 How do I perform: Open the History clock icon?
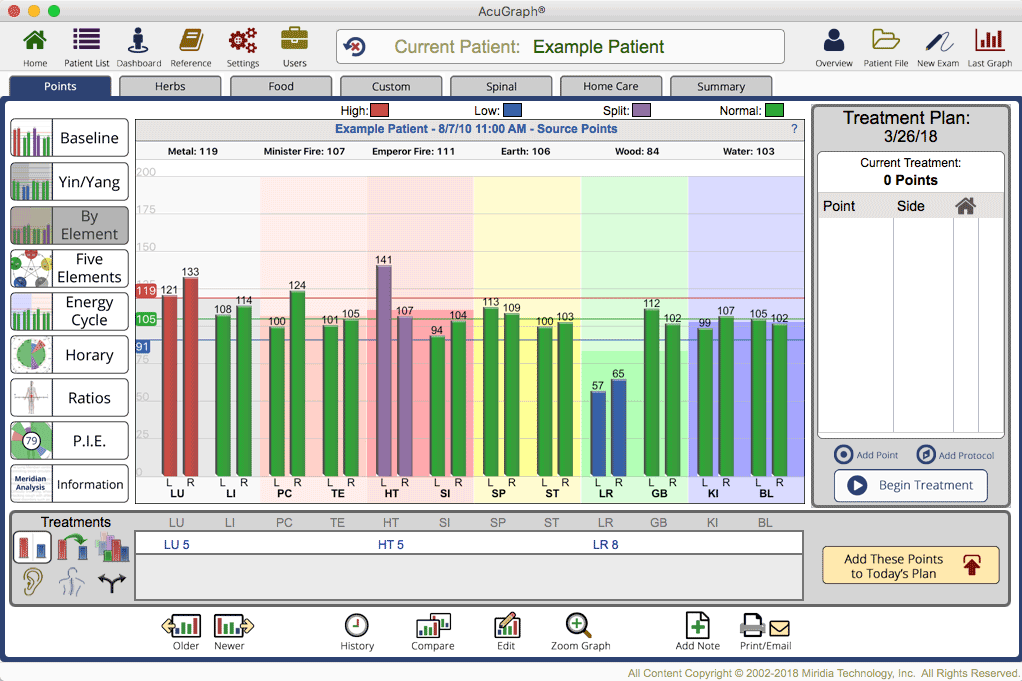[357, 626]
